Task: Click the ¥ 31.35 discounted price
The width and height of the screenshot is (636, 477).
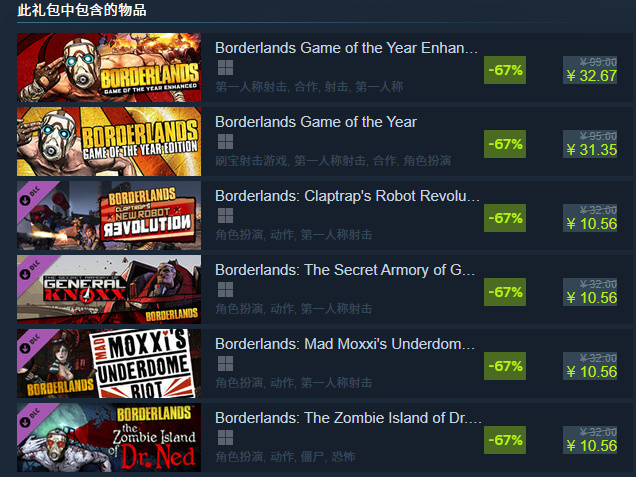Action: 591,150
